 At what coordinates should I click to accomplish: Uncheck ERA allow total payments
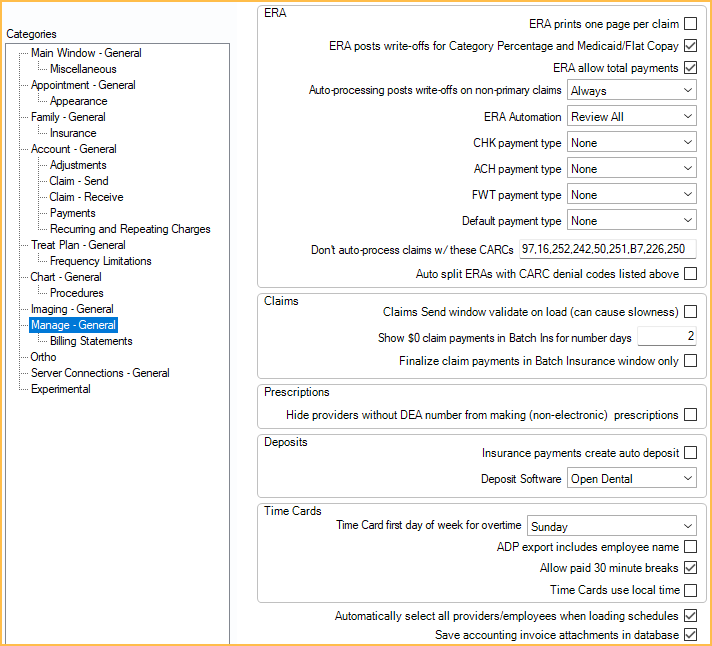tap(690, 68)
